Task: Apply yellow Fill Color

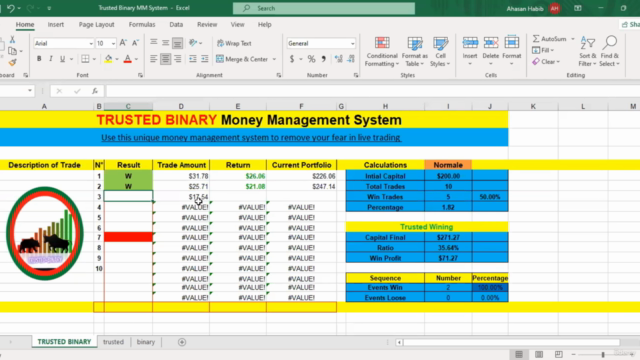Action: point(108,59)
